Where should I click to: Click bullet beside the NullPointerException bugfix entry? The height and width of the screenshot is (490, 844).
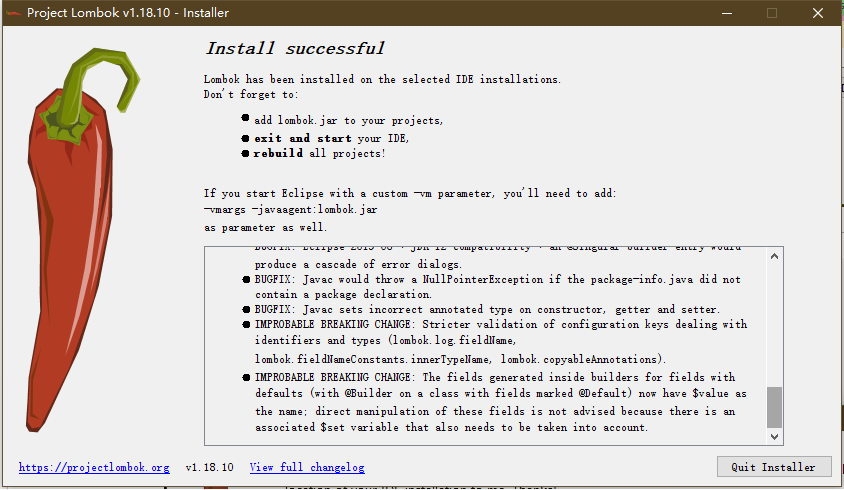[247, 280]
